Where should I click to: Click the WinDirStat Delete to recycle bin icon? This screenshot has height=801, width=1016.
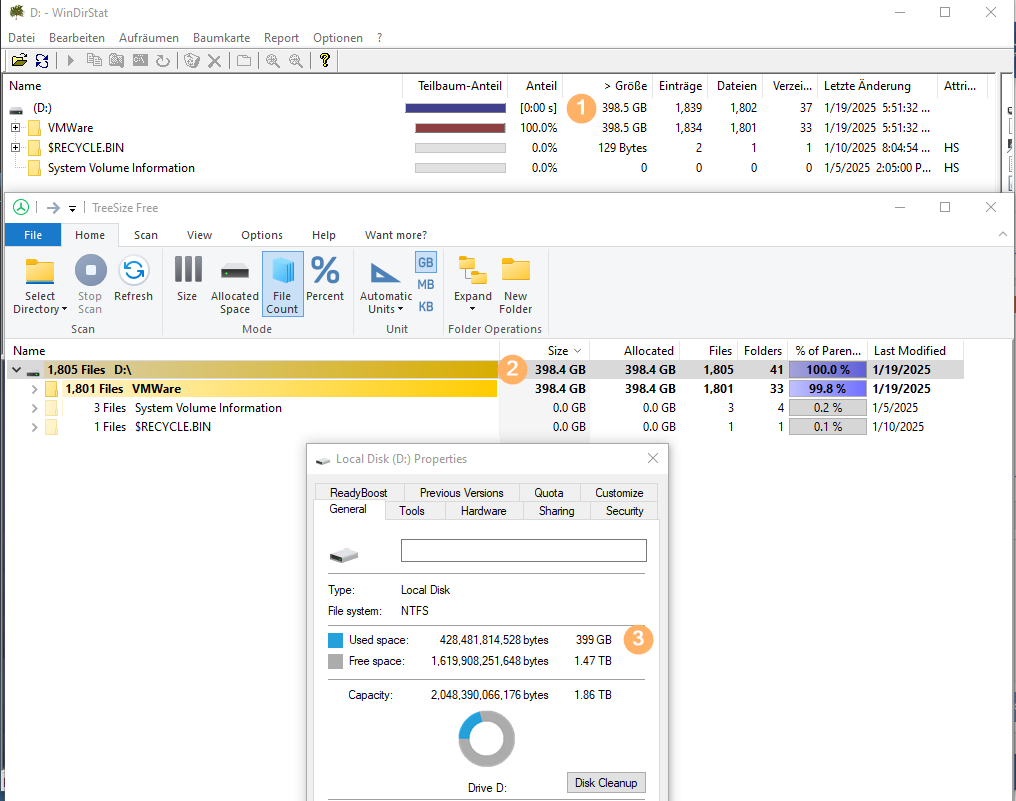(x=192, y=60)
